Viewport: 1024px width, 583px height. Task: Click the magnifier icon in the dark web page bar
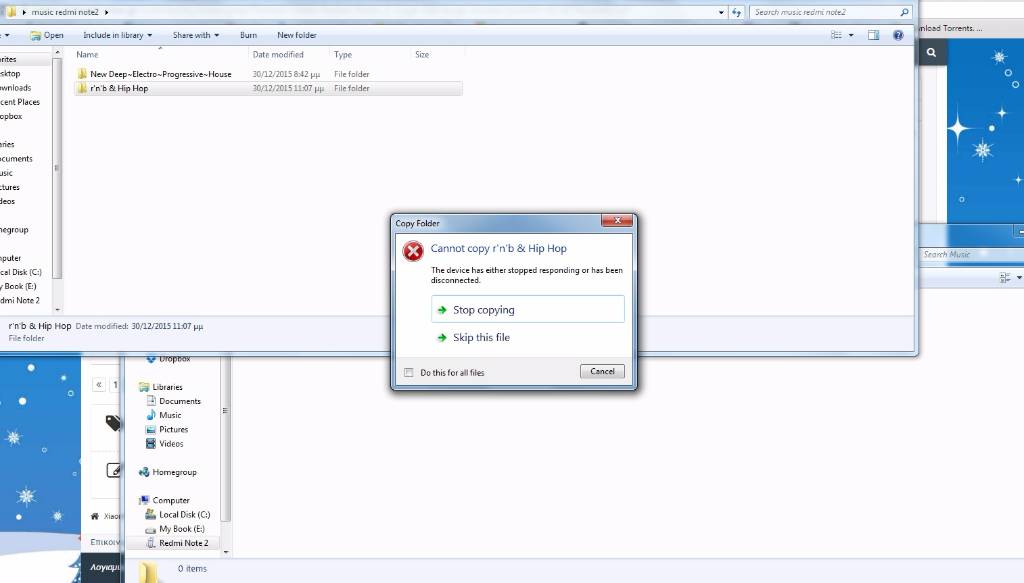pyautogui.click(x=931, y=53)
